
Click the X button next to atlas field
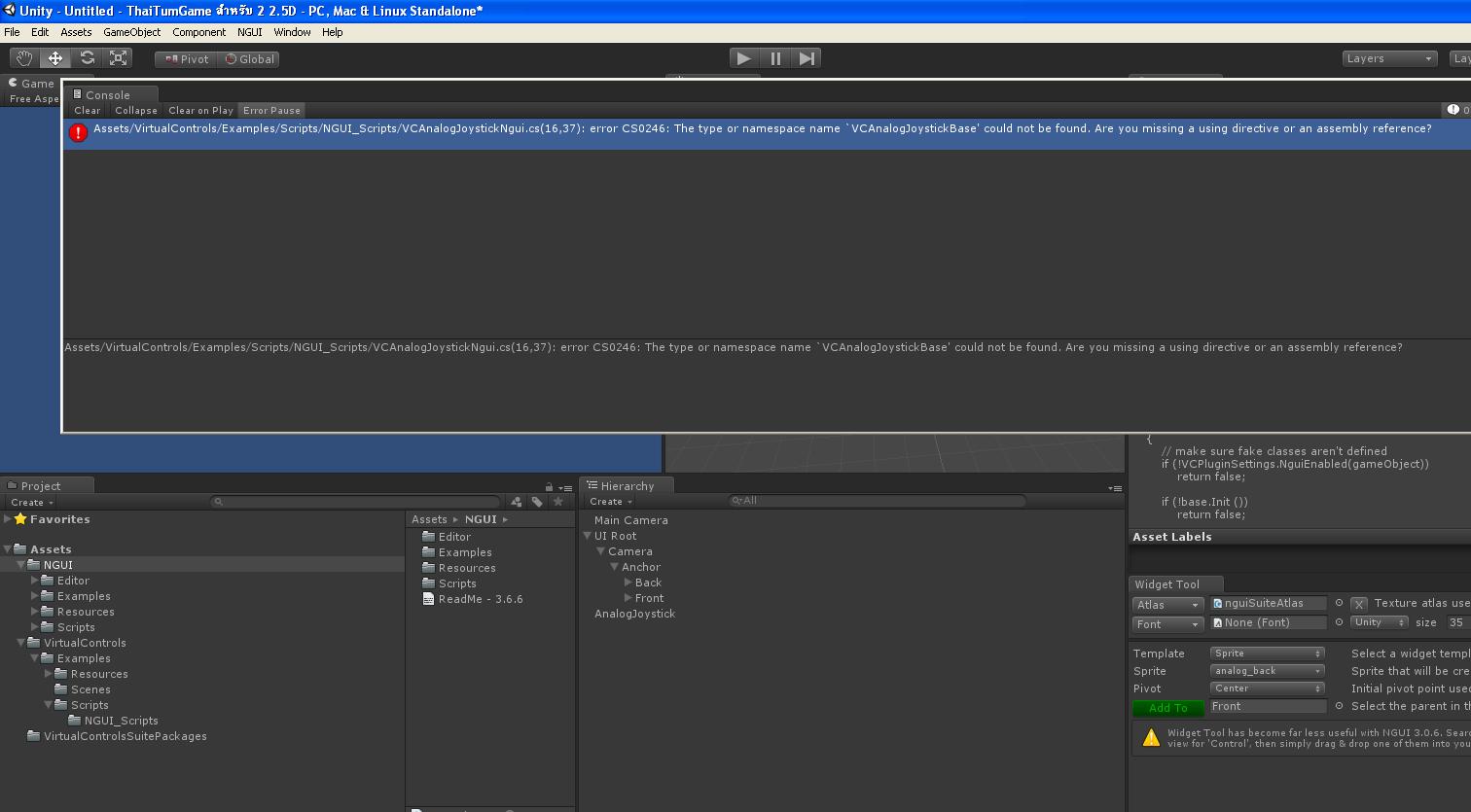(x=1359, y=604)
